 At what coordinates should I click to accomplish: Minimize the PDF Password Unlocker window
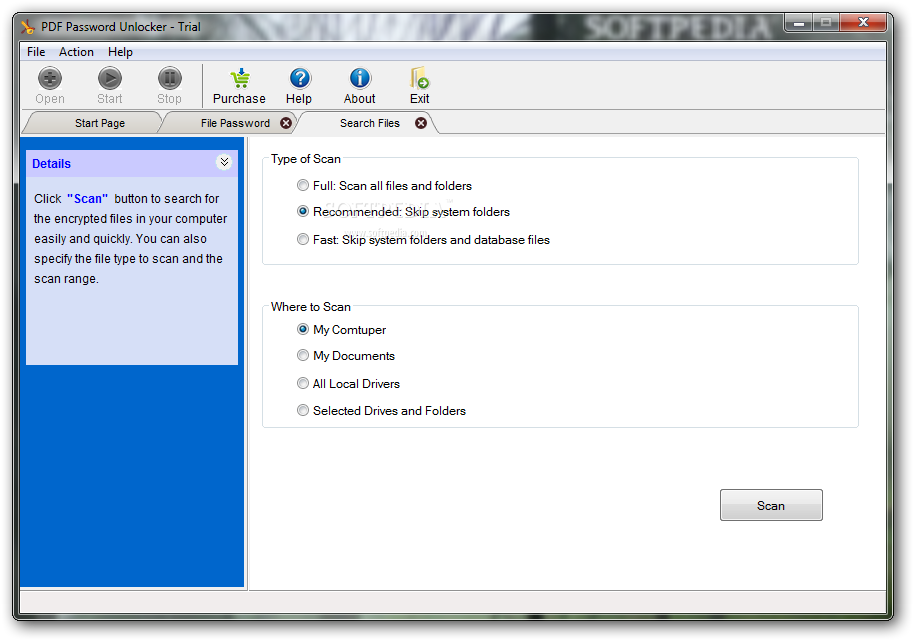[x=799, y=23]
